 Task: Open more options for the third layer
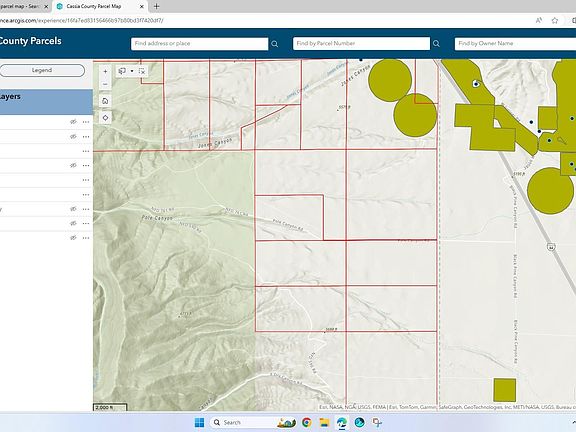86,151
